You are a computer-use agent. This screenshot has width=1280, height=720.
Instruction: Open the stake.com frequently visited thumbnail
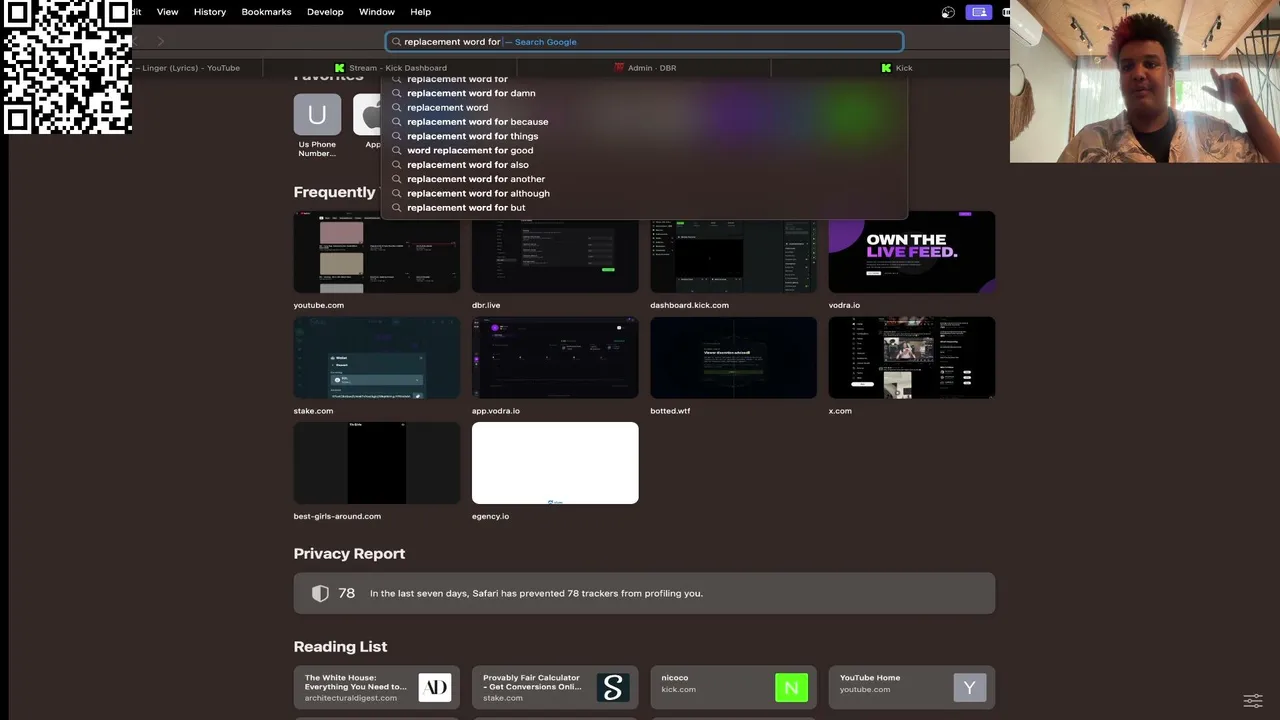point(377,358)
